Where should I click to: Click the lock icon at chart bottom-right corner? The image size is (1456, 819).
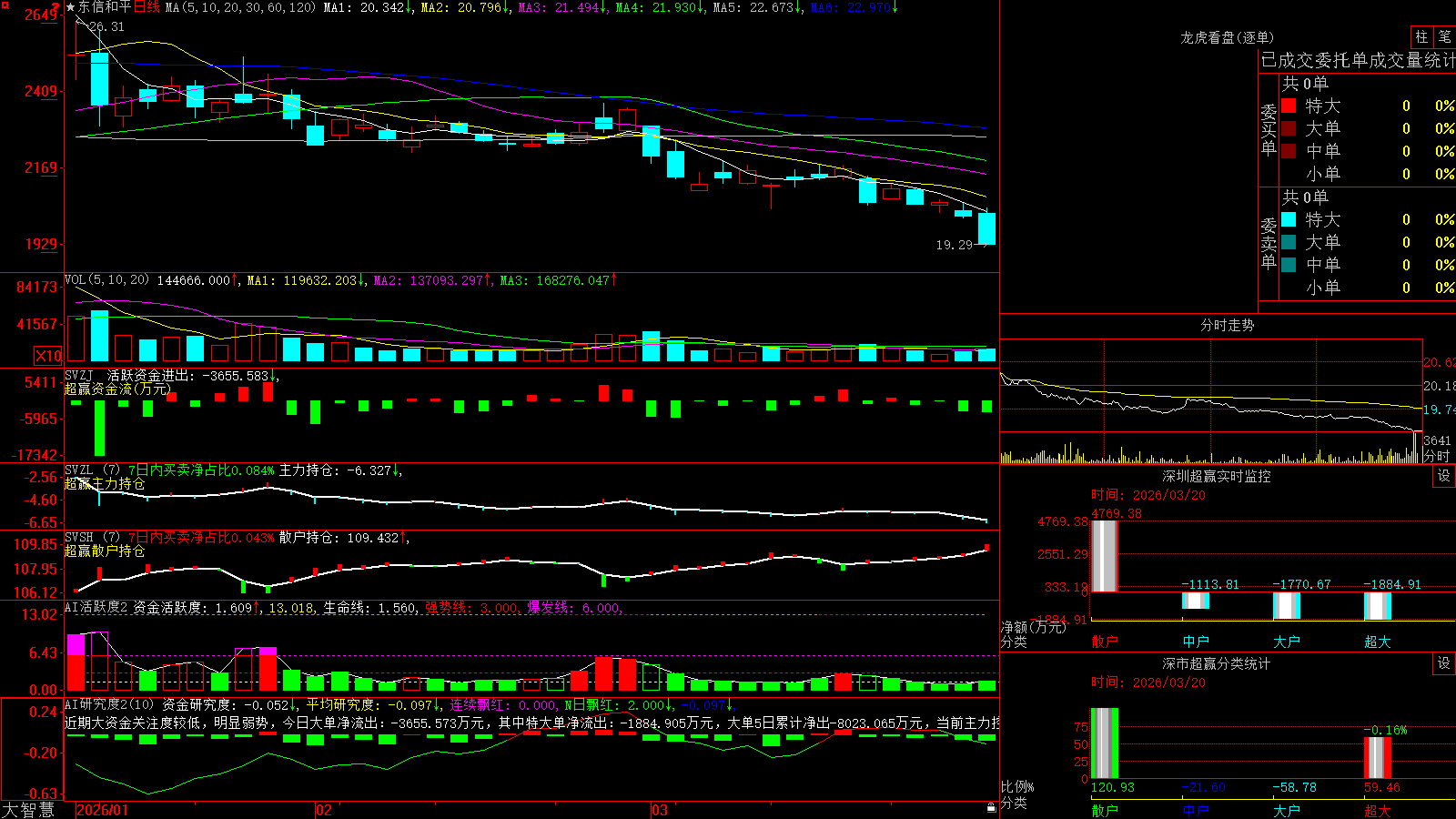tap(992, 807)
